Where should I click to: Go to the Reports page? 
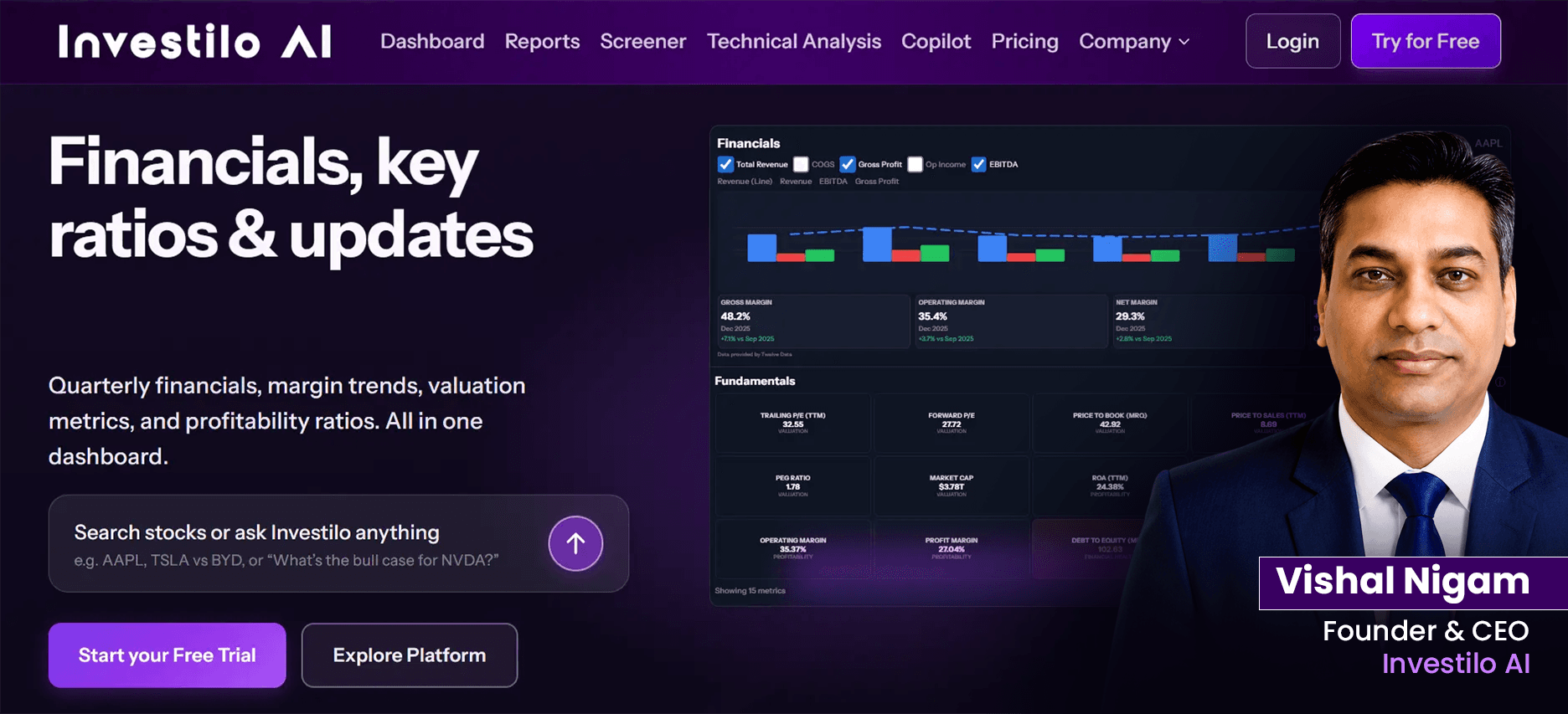point(542,41)
